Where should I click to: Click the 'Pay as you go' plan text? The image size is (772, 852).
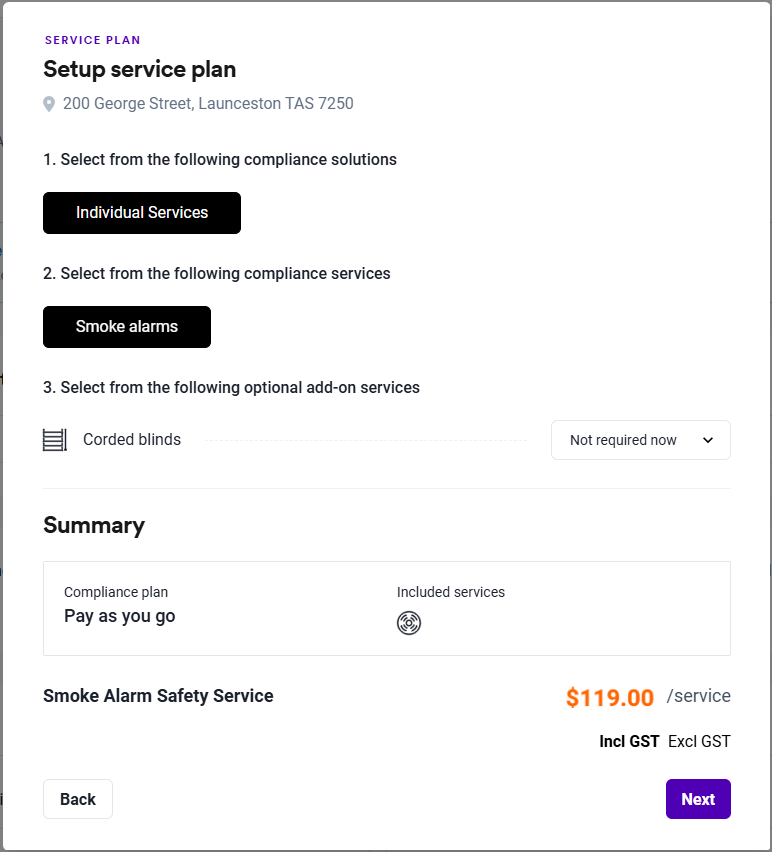pos(120,616)
